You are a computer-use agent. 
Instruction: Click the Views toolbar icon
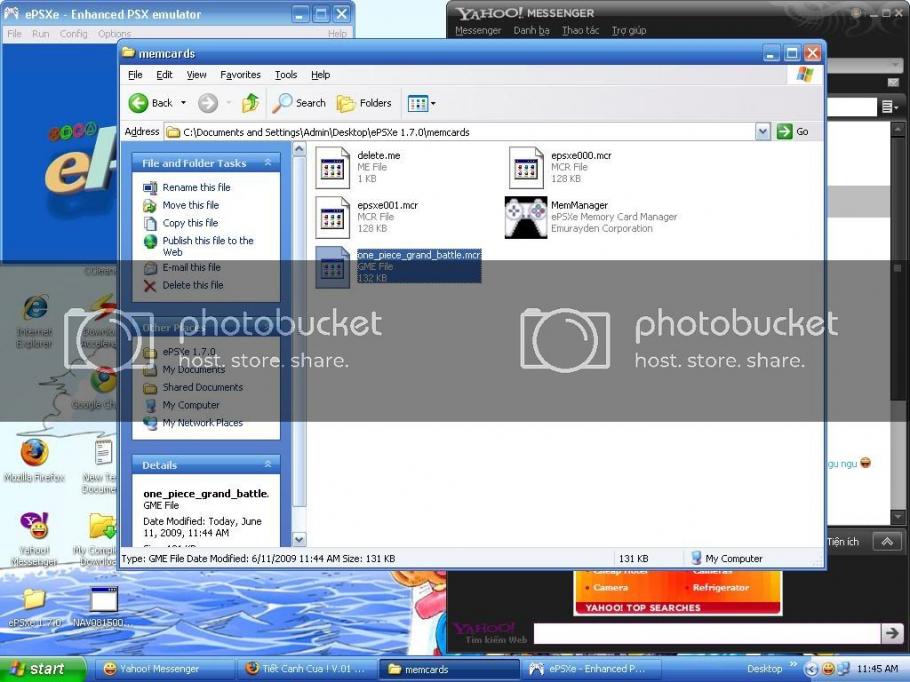[x=416, y=103]
